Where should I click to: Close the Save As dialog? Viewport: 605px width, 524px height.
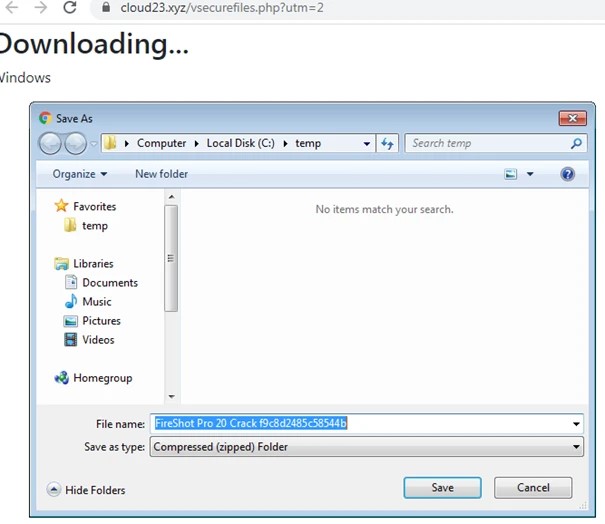(x=573, y=118)
